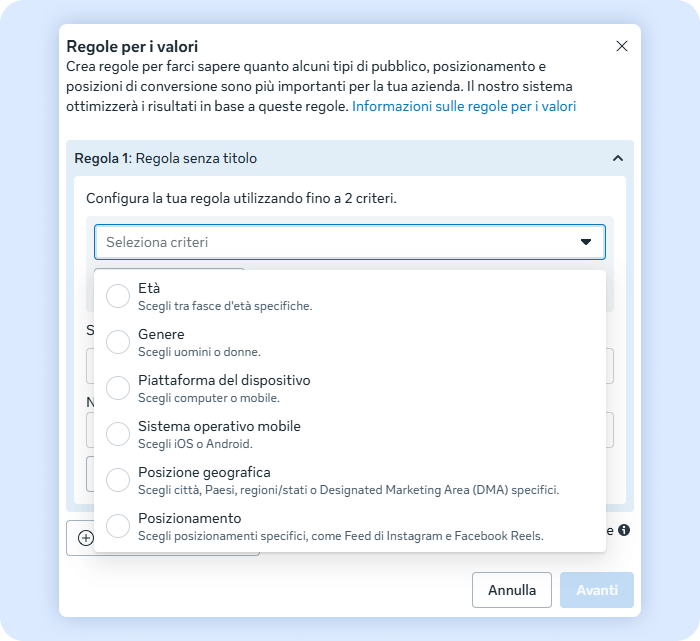This screenshot has height=641, width=700.
Task: Select the Età radio button
Action: (118, 296)
